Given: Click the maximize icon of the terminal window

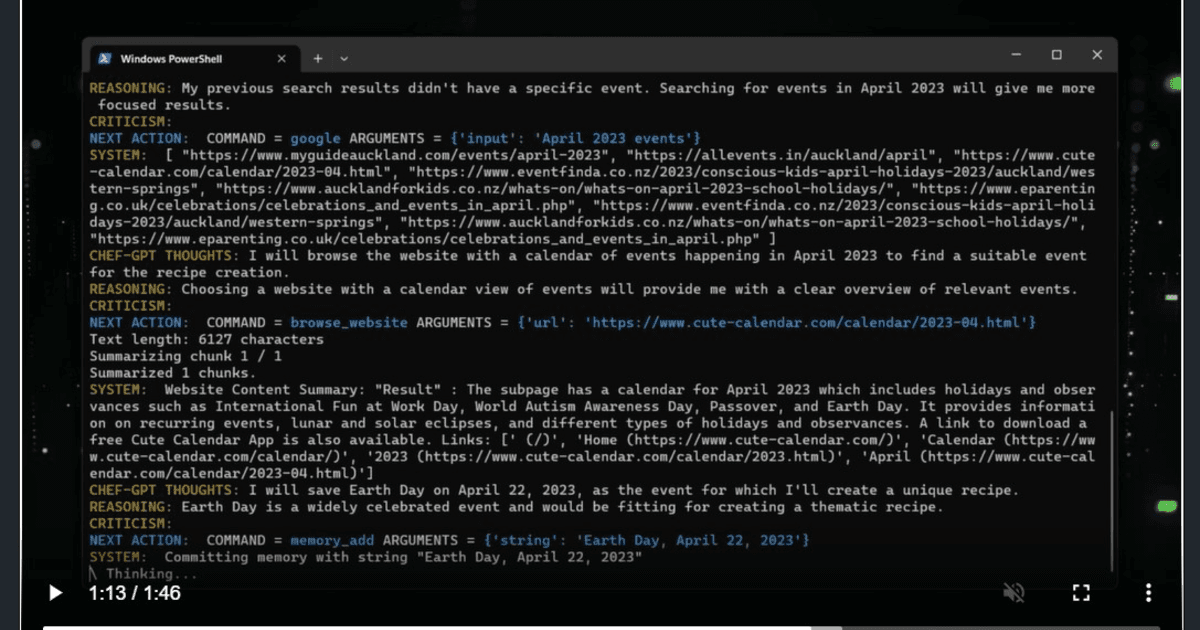Looking at the screenshot, I should coord(1056,55).
